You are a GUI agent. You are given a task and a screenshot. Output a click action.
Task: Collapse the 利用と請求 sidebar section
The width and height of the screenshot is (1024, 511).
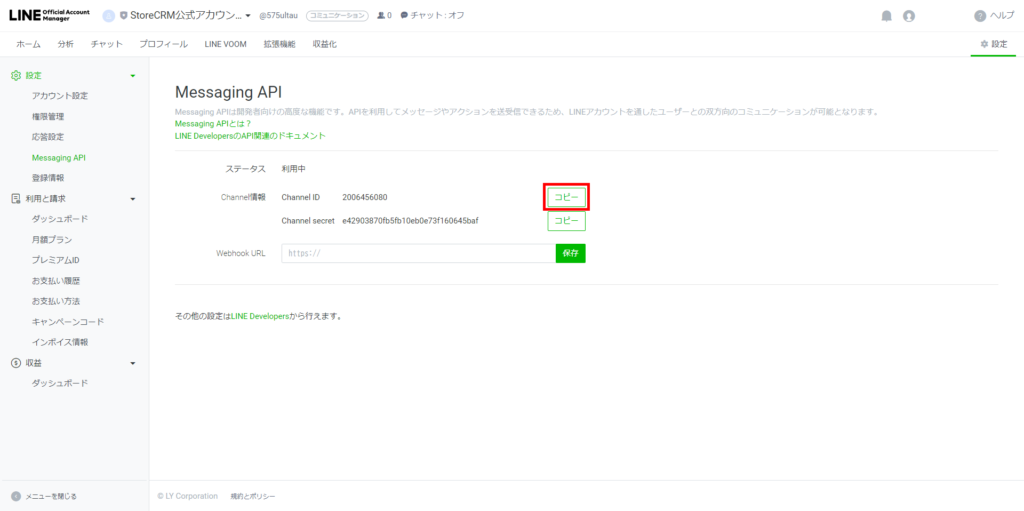pos(133,199)
